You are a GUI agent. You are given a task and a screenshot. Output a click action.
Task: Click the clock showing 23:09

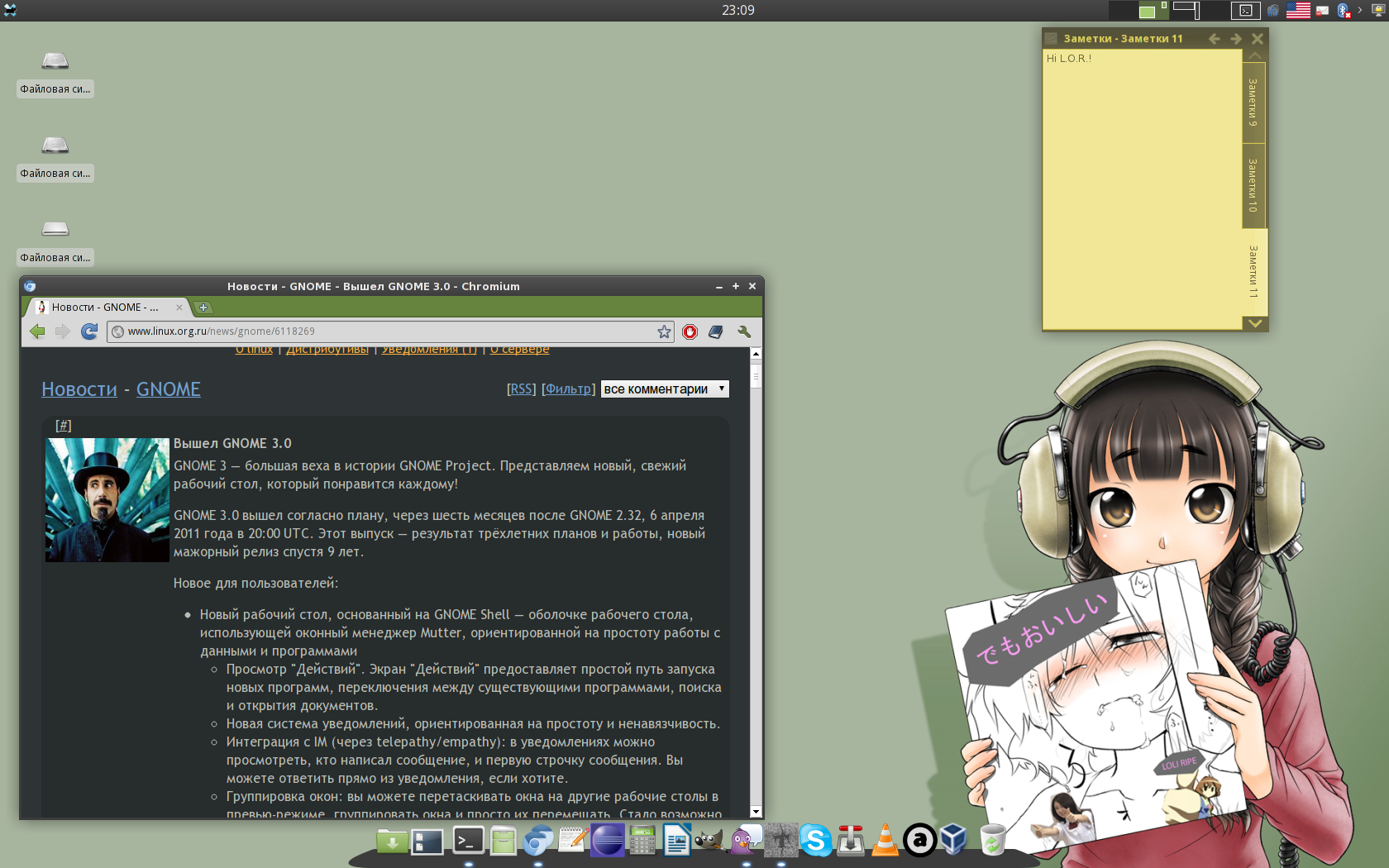click(737, 10)
